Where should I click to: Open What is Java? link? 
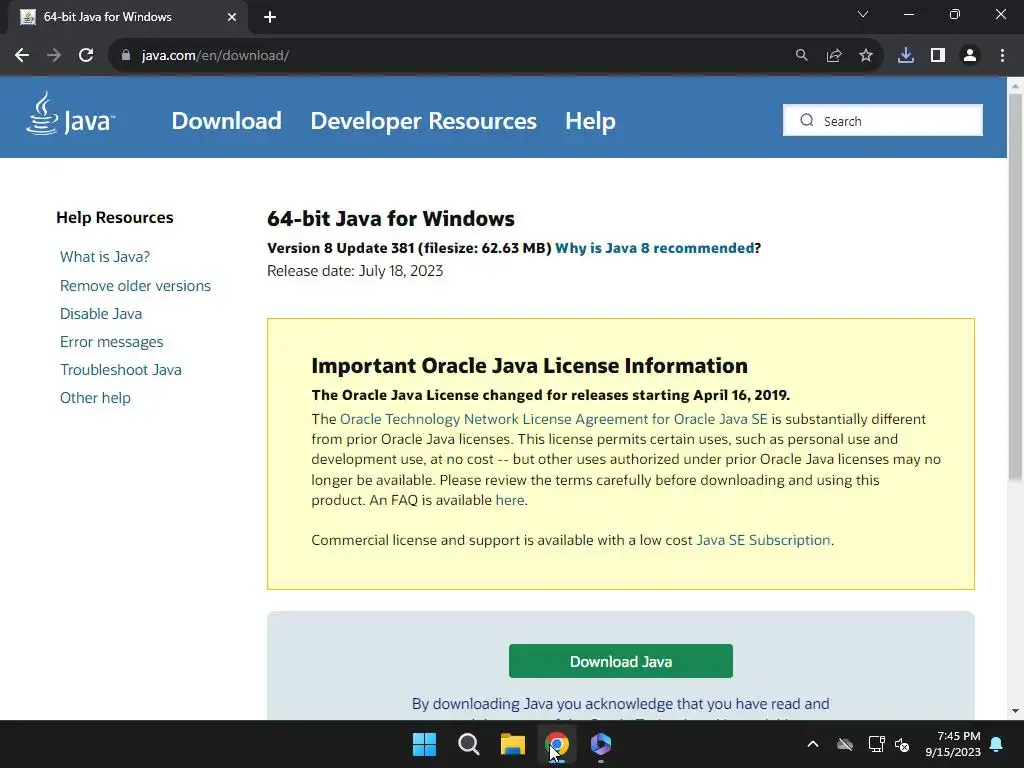click(x=104, y=257)
